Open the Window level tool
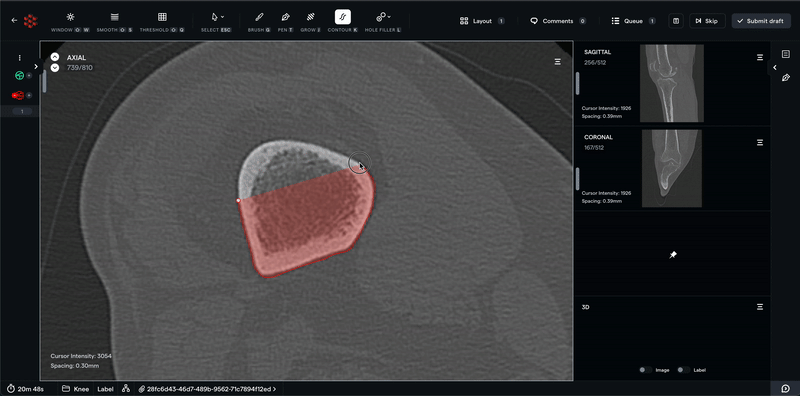 click(x=70, y=17)
